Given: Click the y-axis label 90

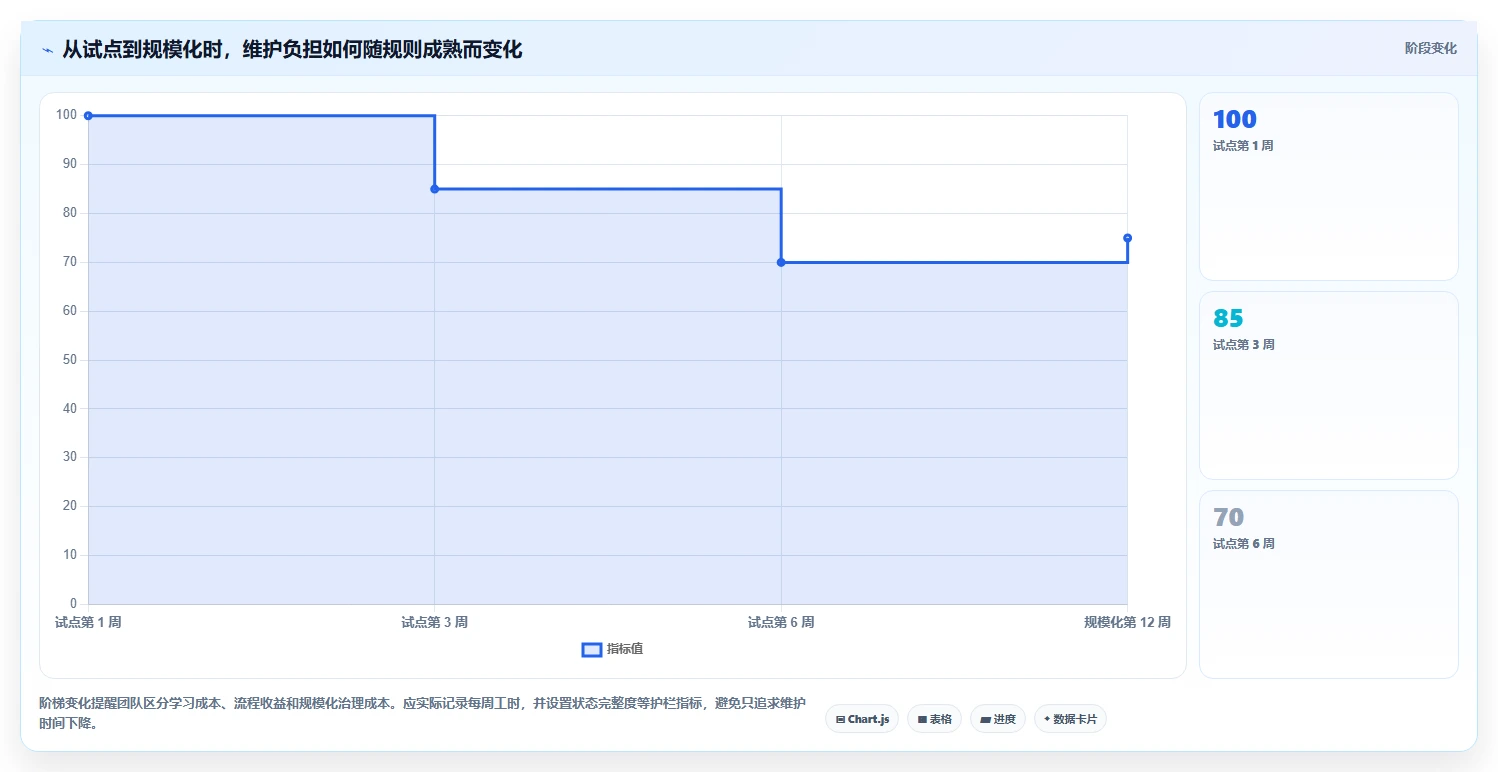Looking at the screenshot, I should (70, 164).
